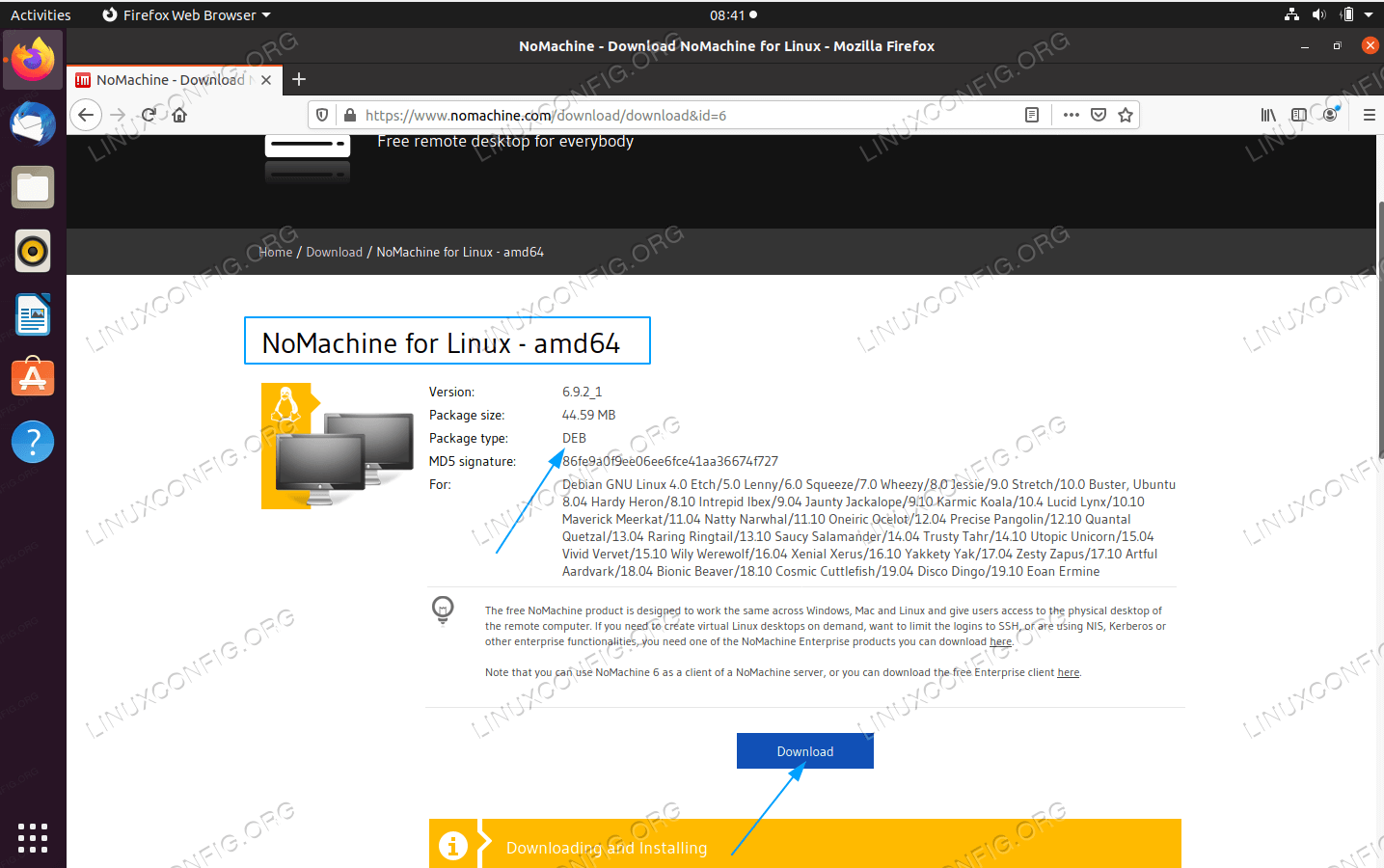Click the NoMachine Linux product image
The image size is (1384, 868).
(x=338, y=446)
